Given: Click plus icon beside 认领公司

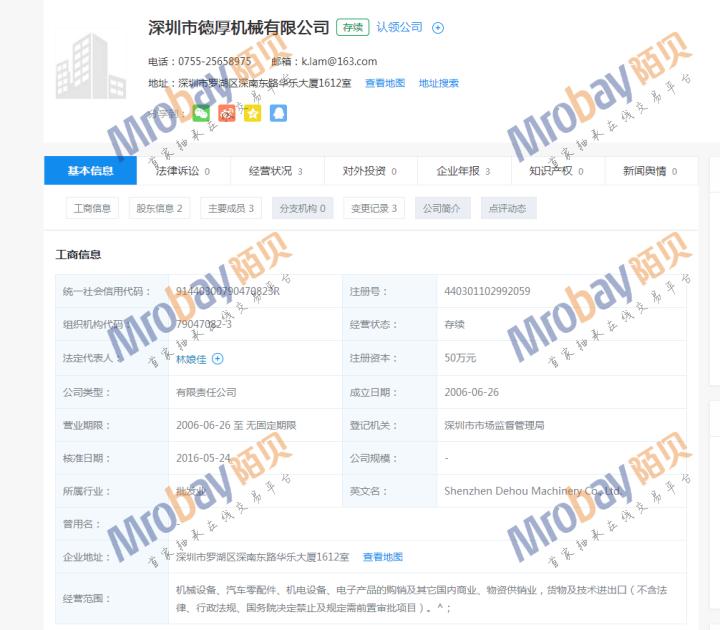Looking at the screenshot, I should coord(437,28).
